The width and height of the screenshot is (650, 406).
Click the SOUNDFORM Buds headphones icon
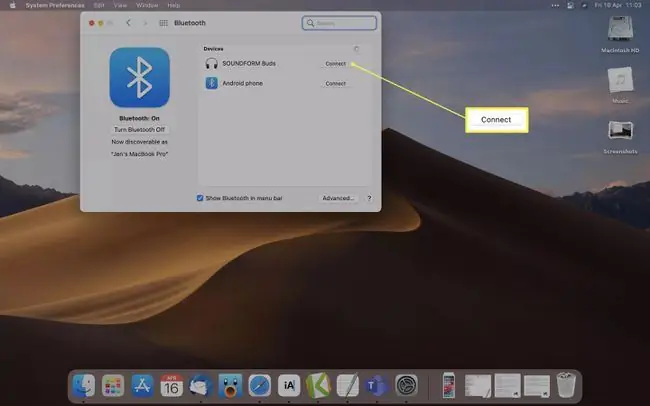[211, 63]
